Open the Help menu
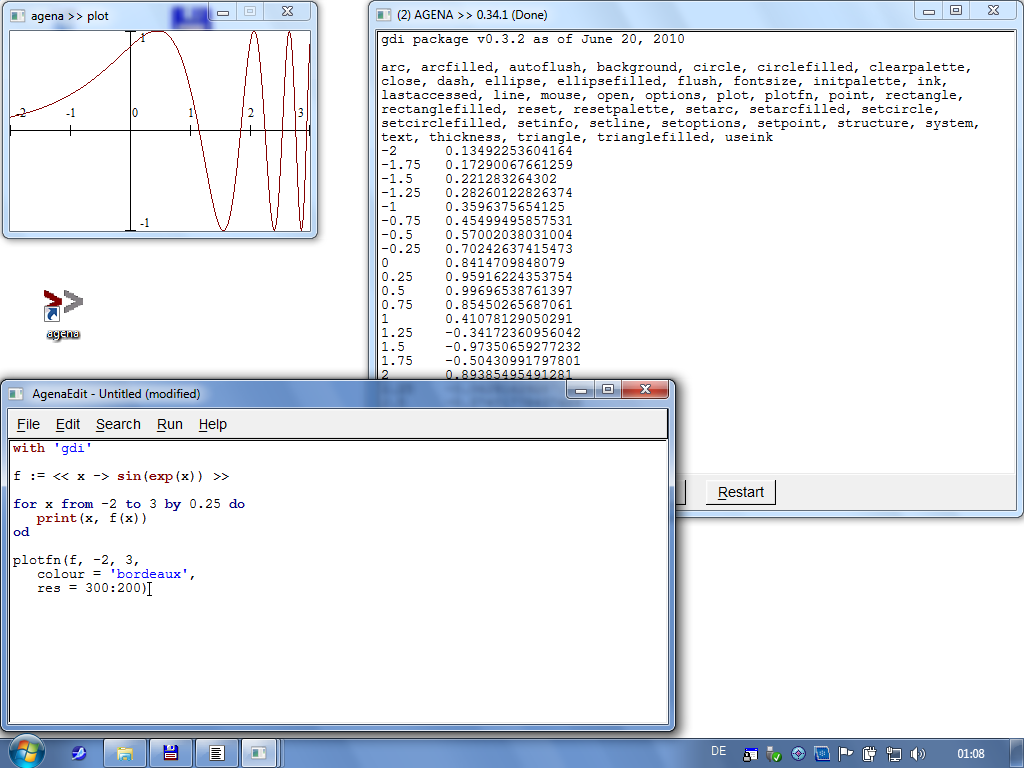The height and width of the screenshot is (768, 1024). 212,424
